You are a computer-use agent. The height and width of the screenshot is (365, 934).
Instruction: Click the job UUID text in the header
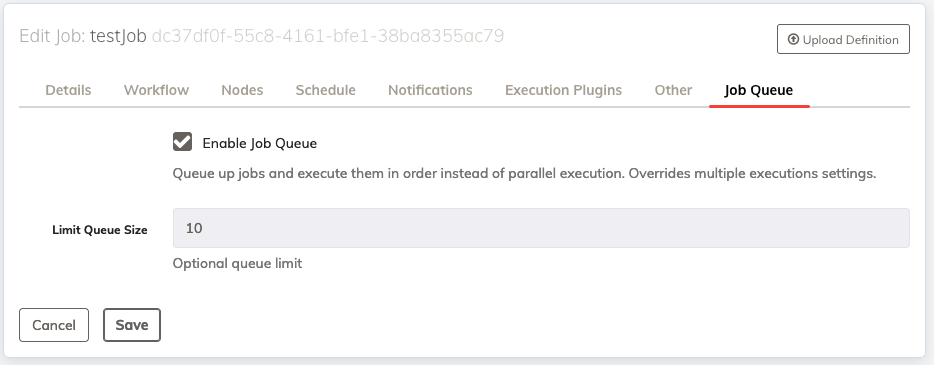(x=328, y=36)
